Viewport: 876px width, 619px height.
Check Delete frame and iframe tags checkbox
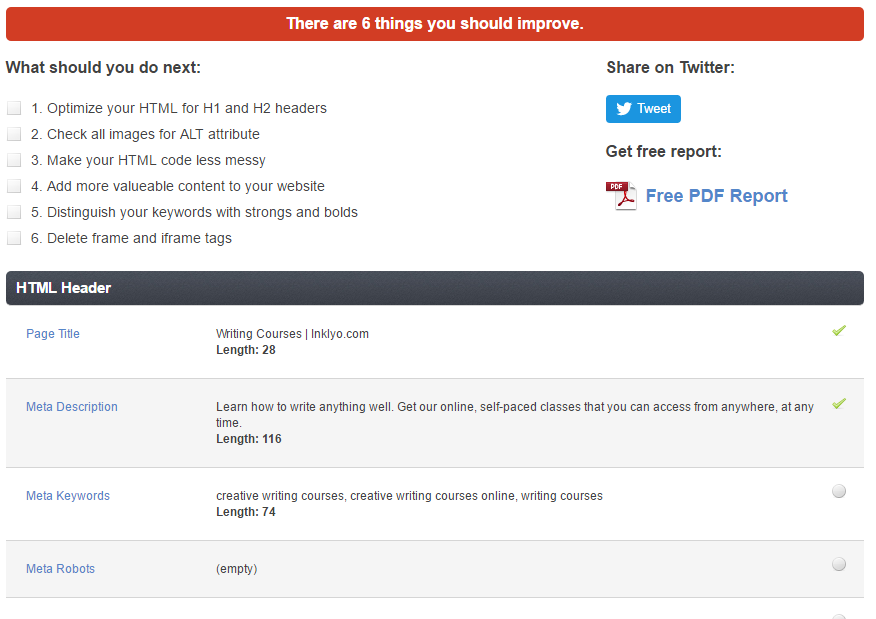pos(14,238)
